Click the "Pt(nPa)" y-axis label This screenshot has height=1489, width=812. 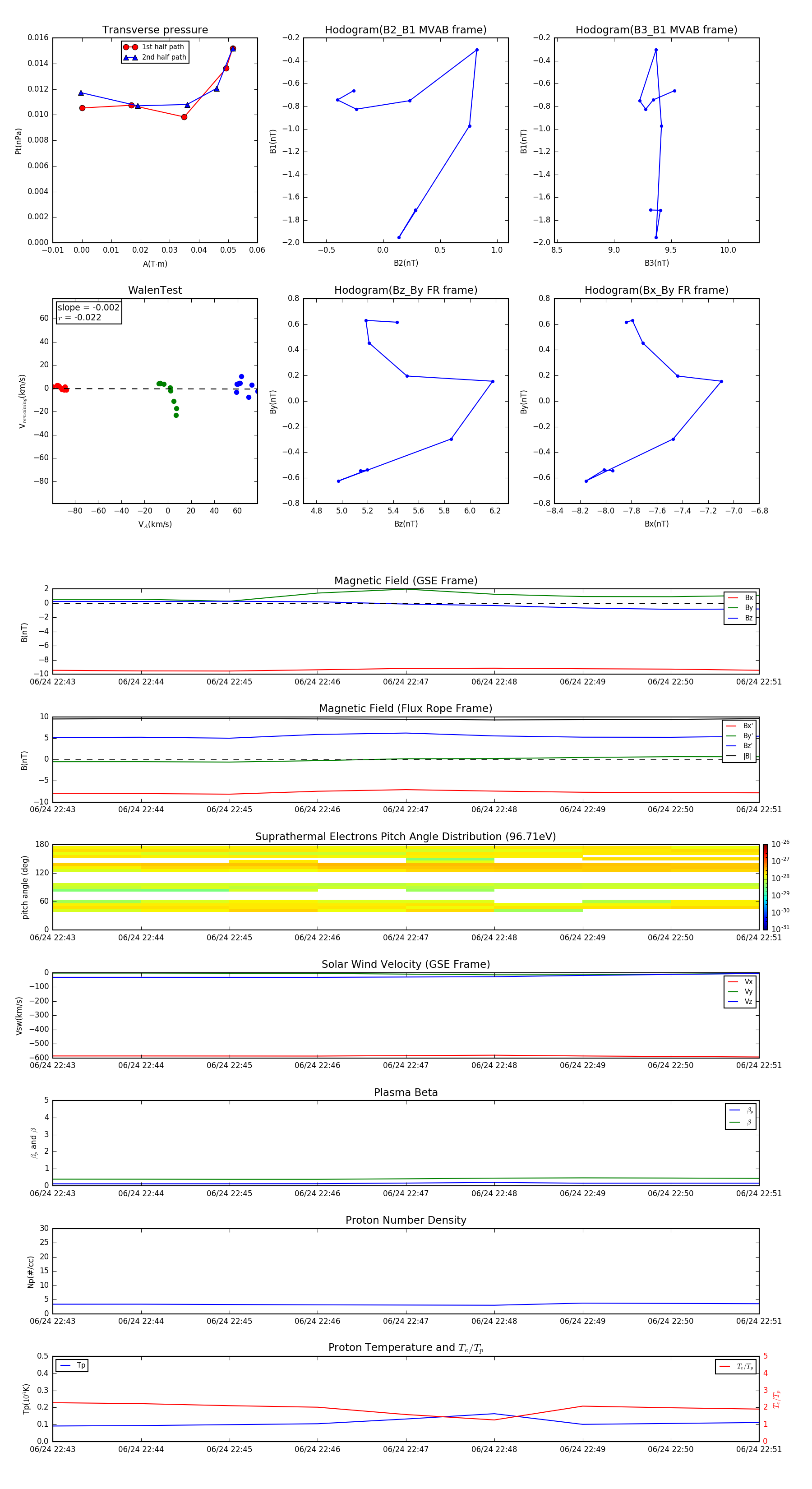coord(18,140)
